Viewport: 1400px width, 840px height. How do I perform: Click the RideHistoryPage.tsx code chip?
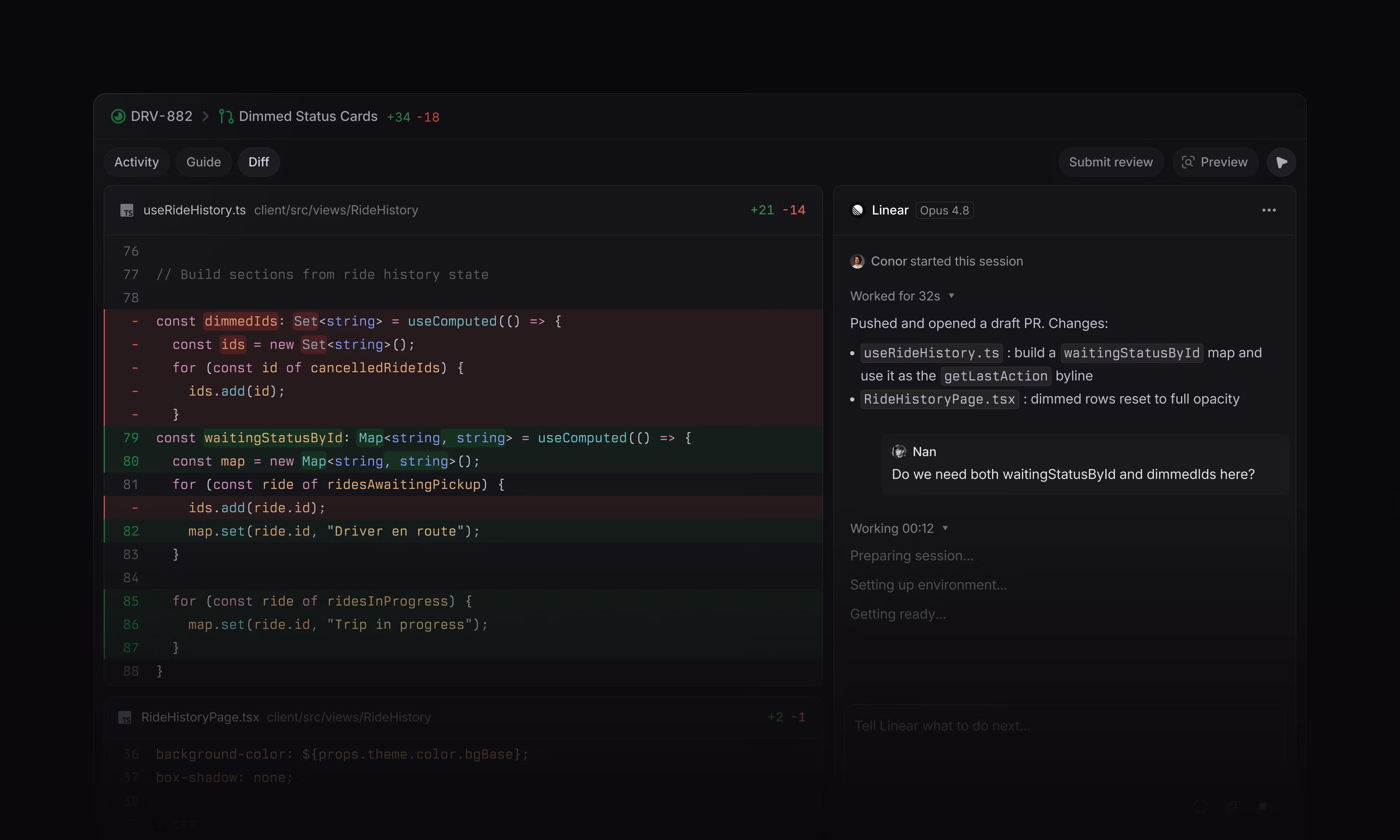click(x=940, y=400)
